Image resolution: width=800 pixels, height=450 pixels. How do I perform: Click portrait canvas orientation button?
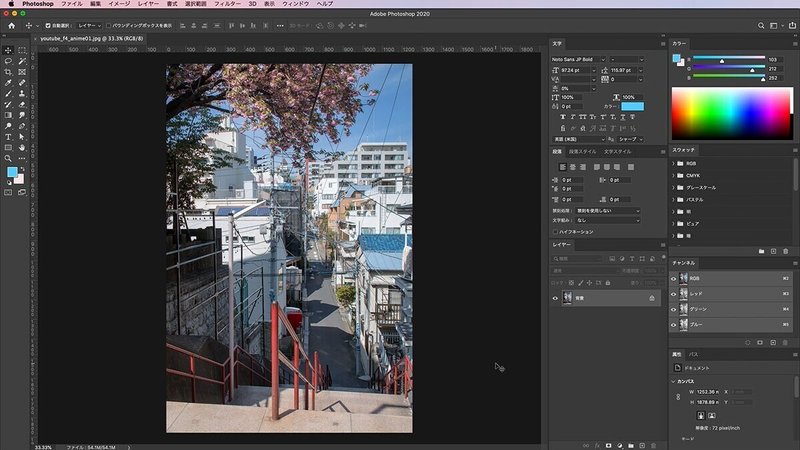(701, 415)
